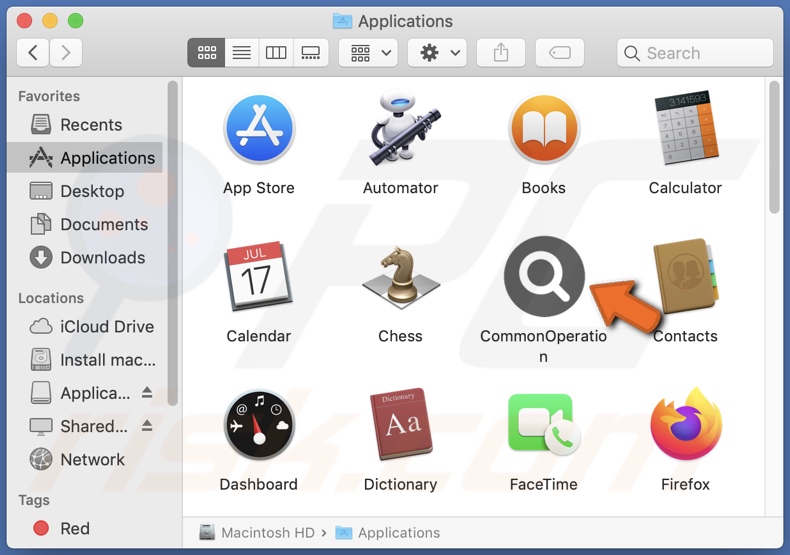This screenshot has width=790, height=555.
Task: Click the Favorites section header
Action: [x=49, y=96]
